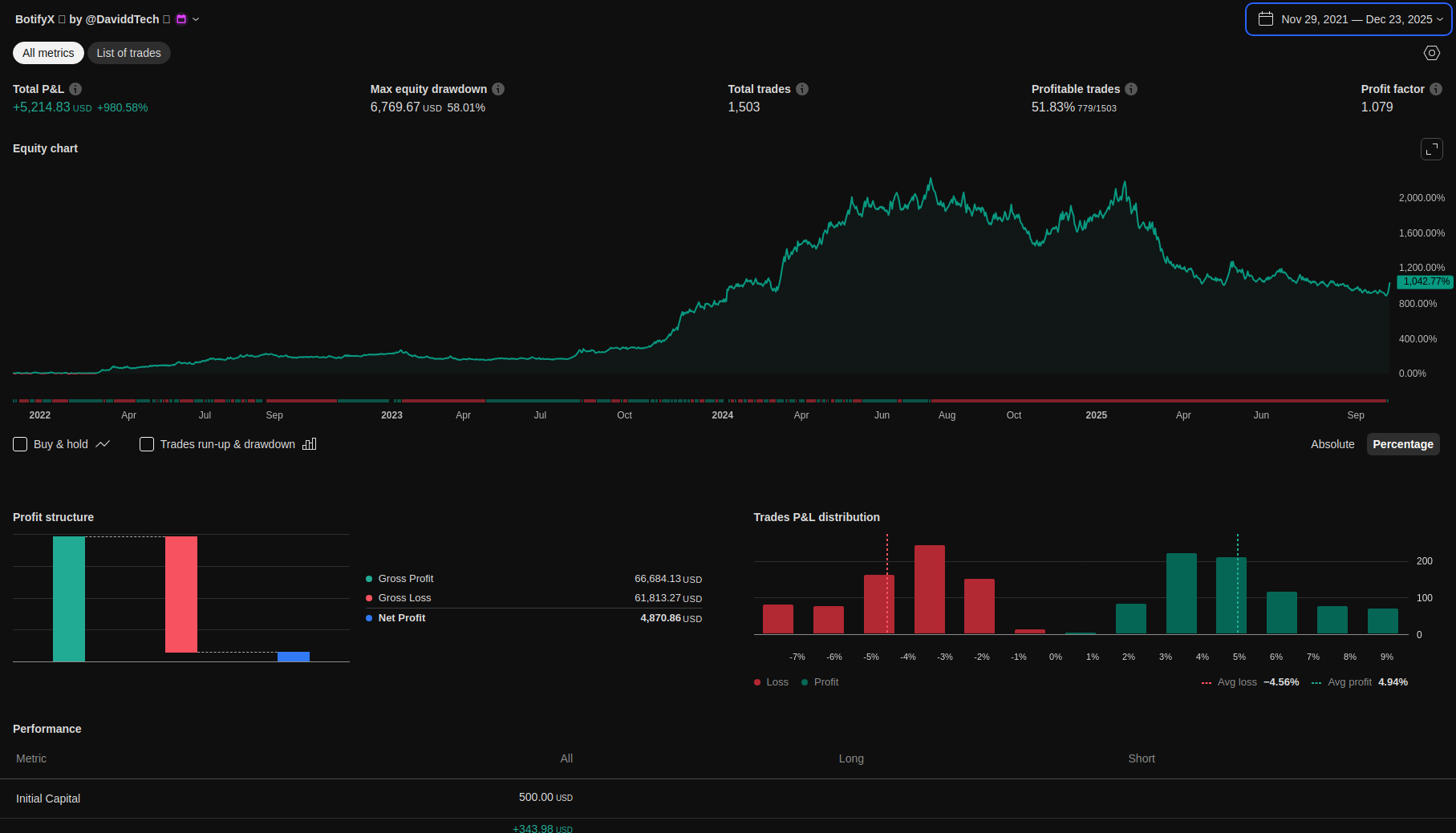Click the green Gross Profit bar
The image size is (1456, 833).
(69, 599)
